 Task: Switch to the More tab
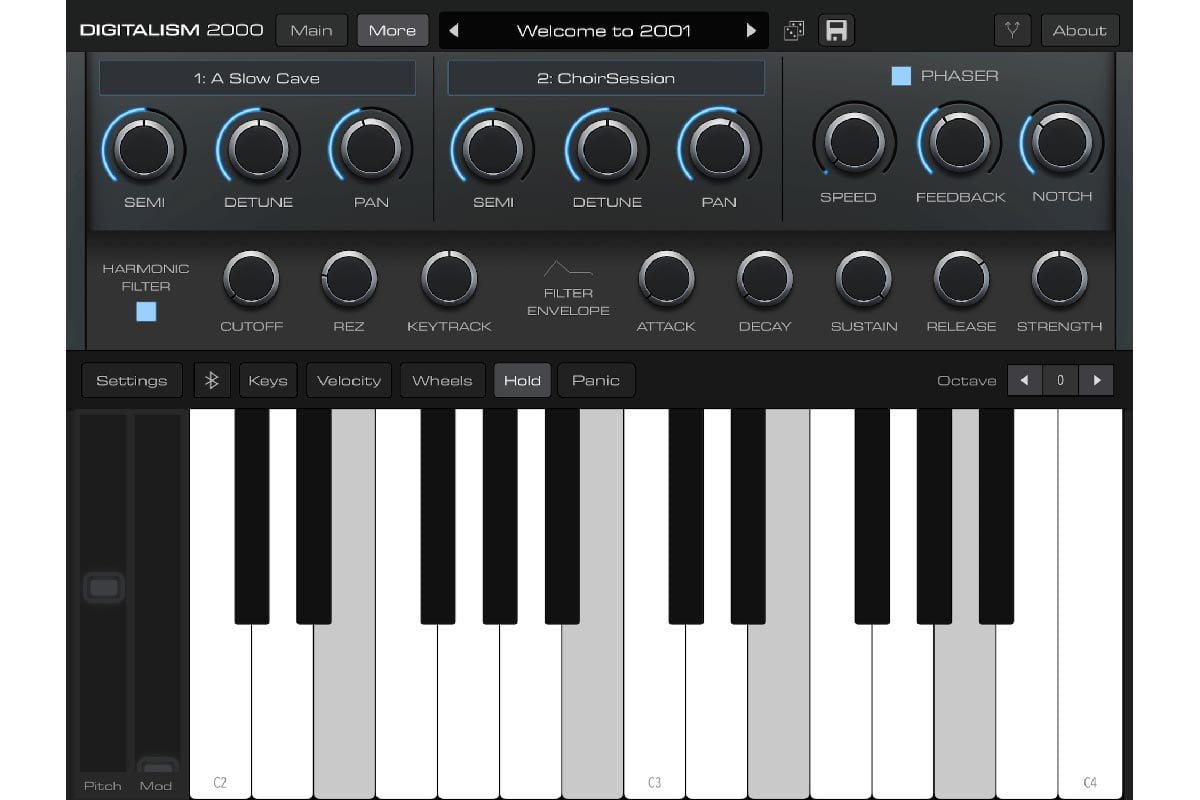click(x=392, y=30)
